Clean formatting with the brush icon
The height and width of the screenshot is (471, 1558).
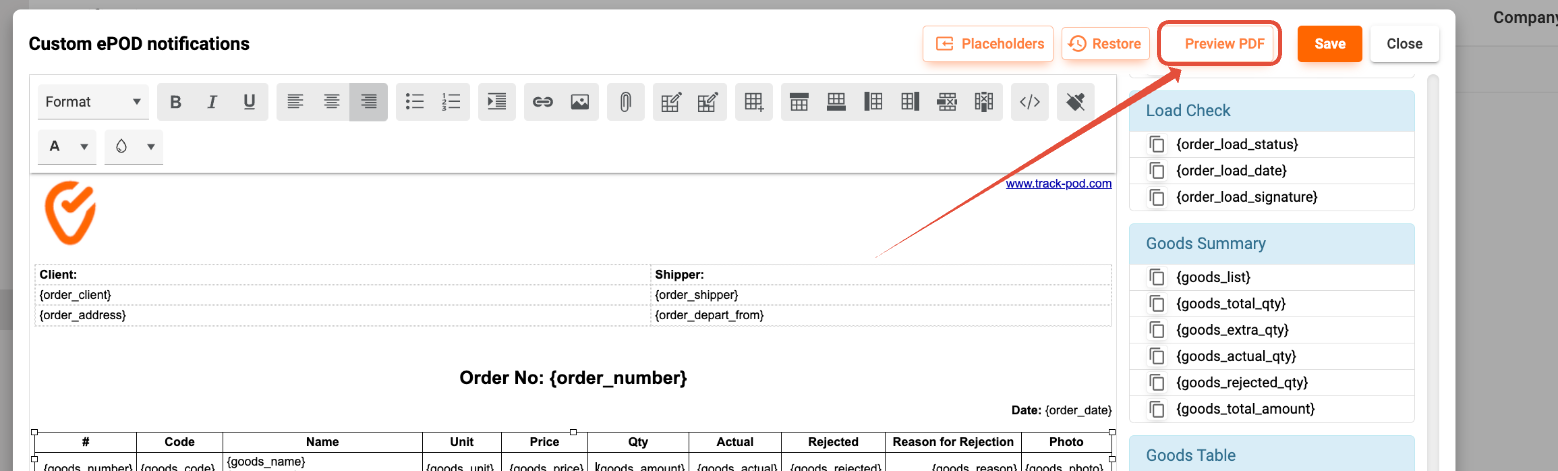[x=1076, y=102]
